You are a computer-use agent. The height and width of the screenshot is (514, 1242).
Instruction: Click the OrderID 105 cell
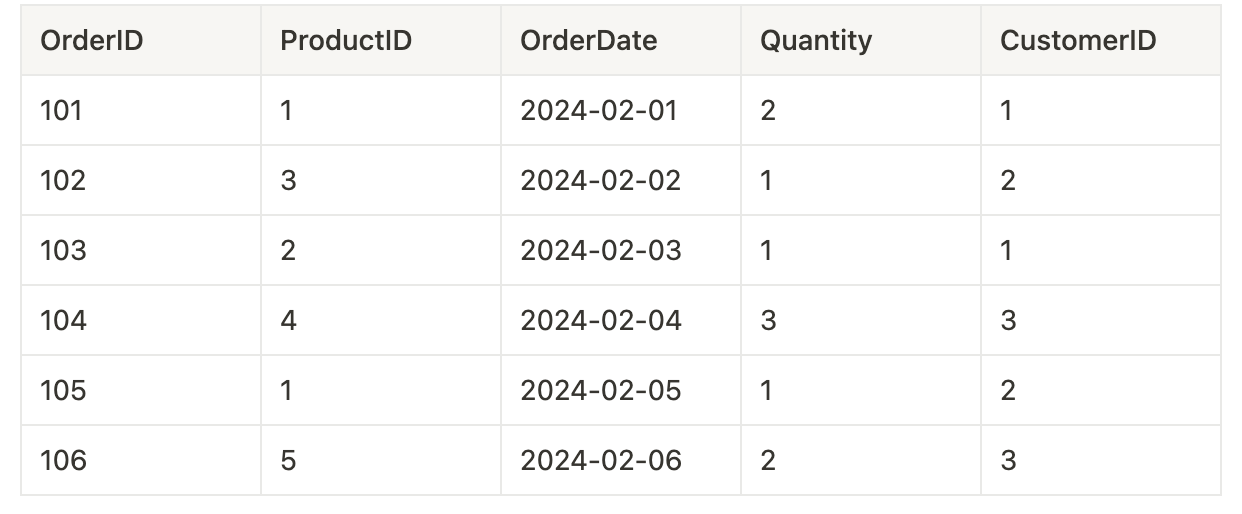click(x=141, y=390)
